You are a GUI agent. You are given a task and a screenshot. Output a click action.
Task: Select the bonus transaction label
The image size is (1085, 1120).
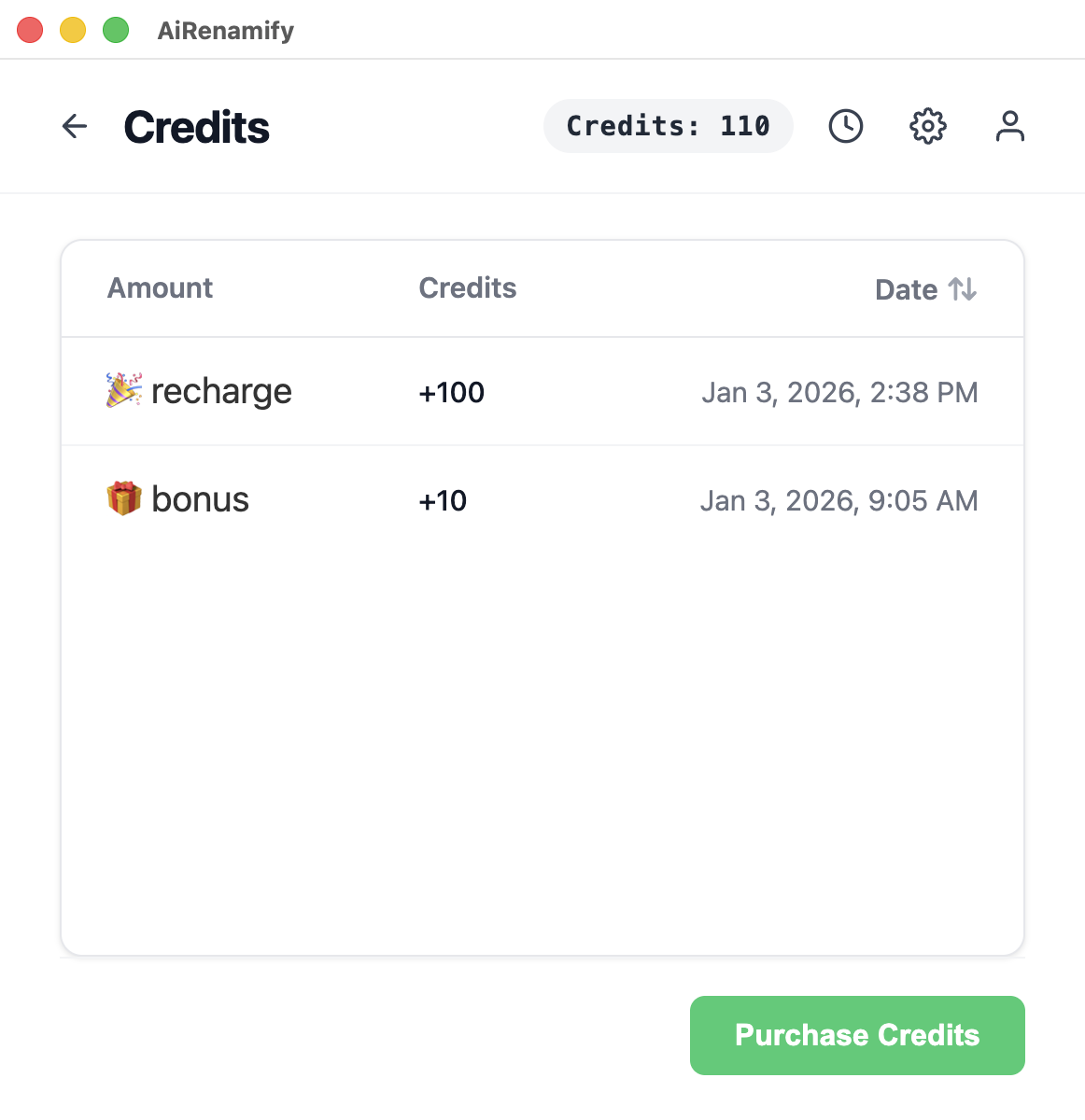pyautogui.click(x=200, y=500)
